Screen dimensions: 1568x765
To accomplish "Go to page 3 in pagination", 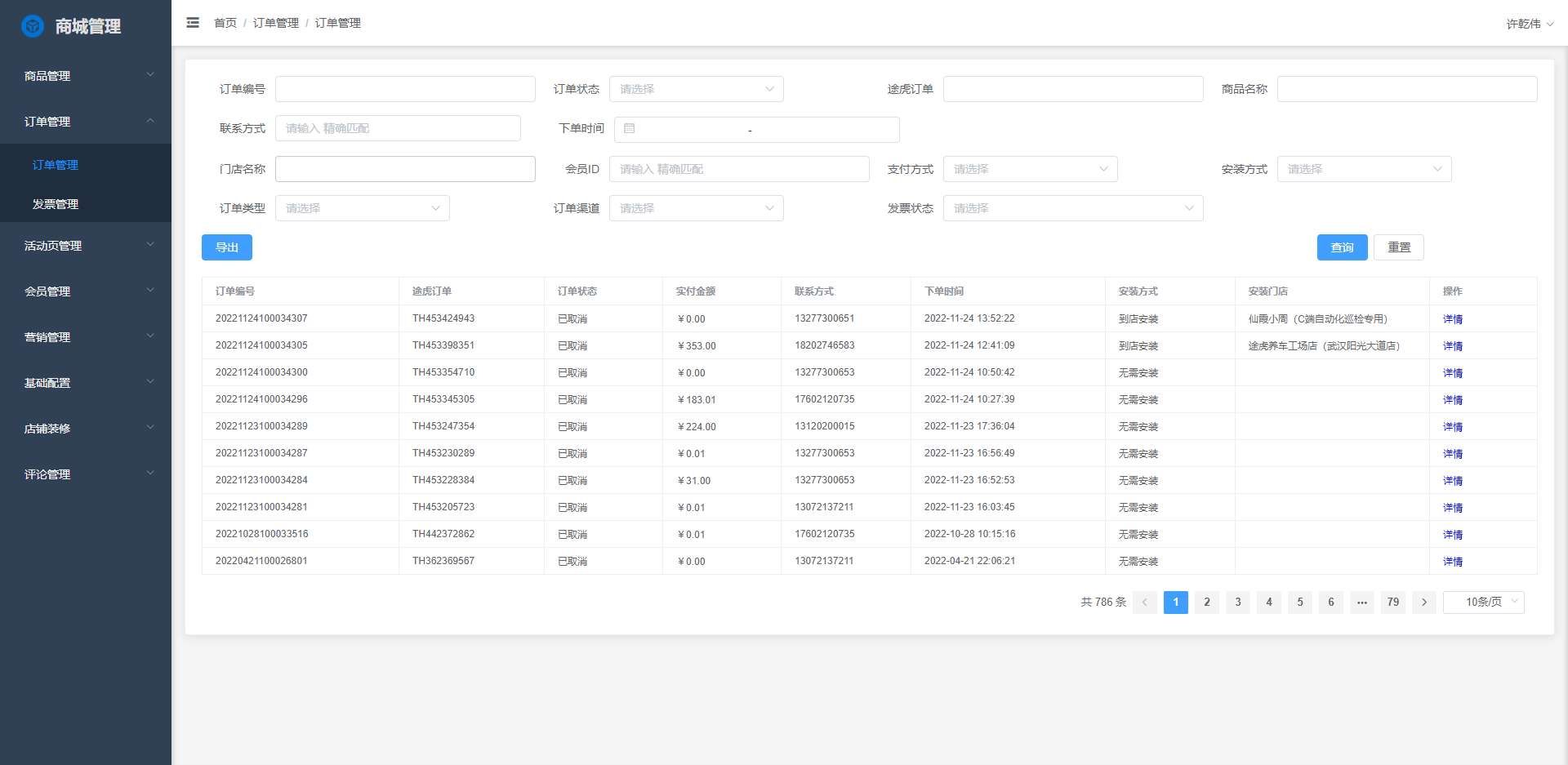I will [1238, 603].
